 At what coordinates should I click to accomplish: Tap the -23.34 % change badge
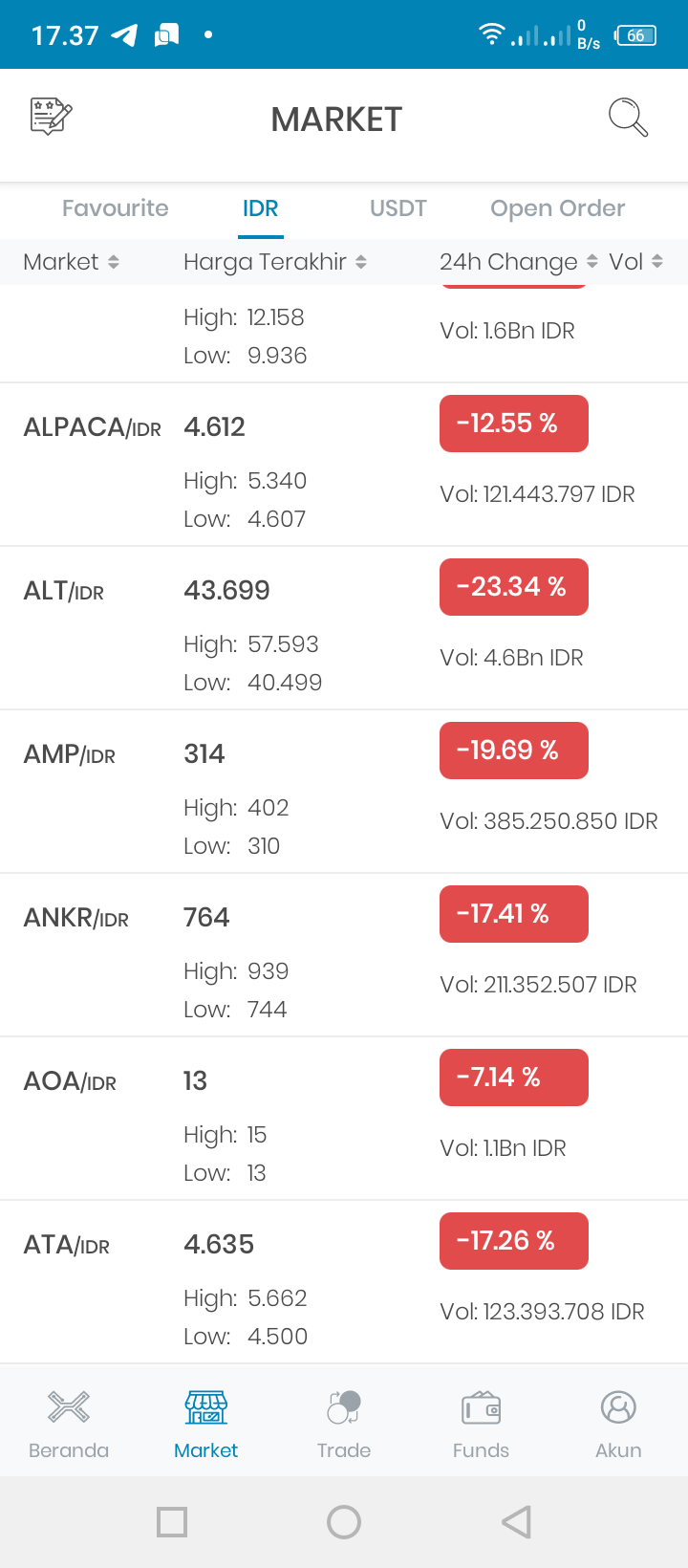(514, 587)
